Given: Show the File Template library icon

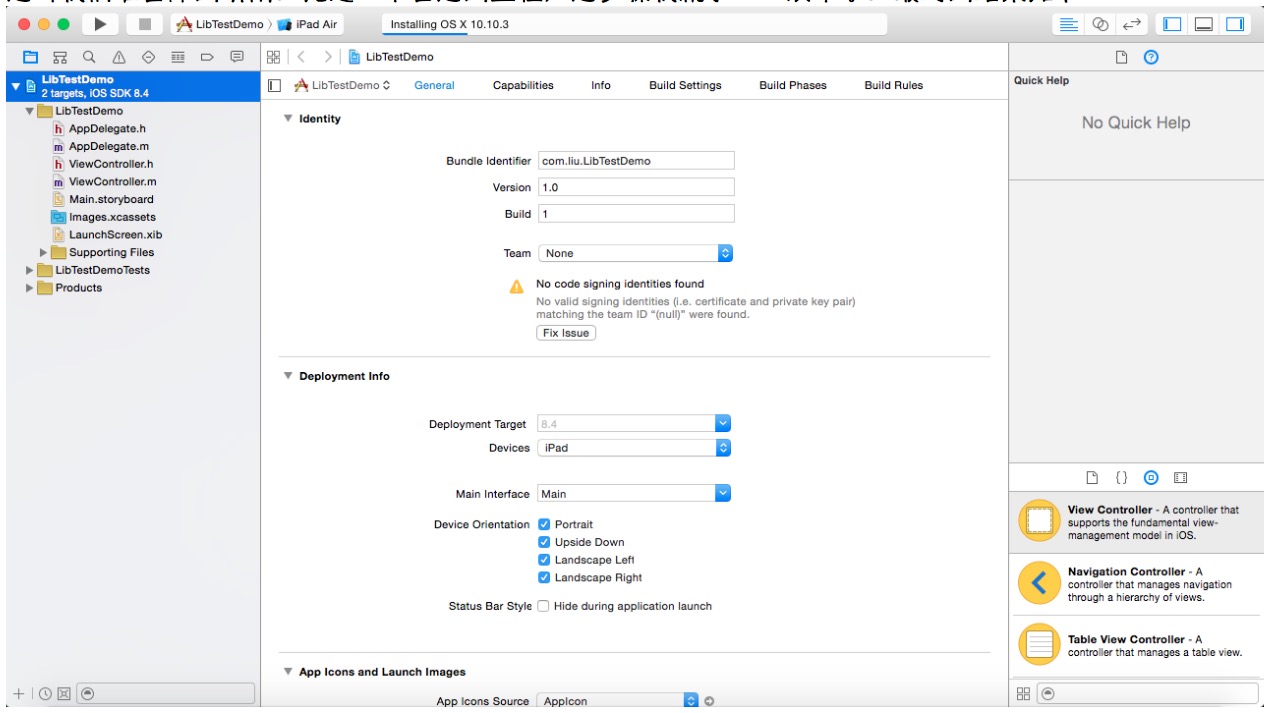Looking at the screenshot, I should click(1093, 478).
